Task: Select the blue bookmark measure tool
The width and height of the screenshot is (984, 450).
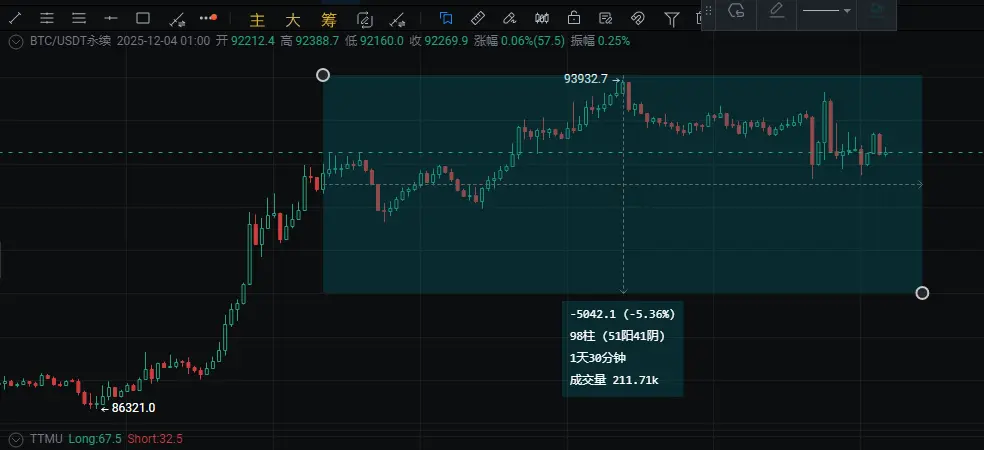Action: (x=446, y=19)
